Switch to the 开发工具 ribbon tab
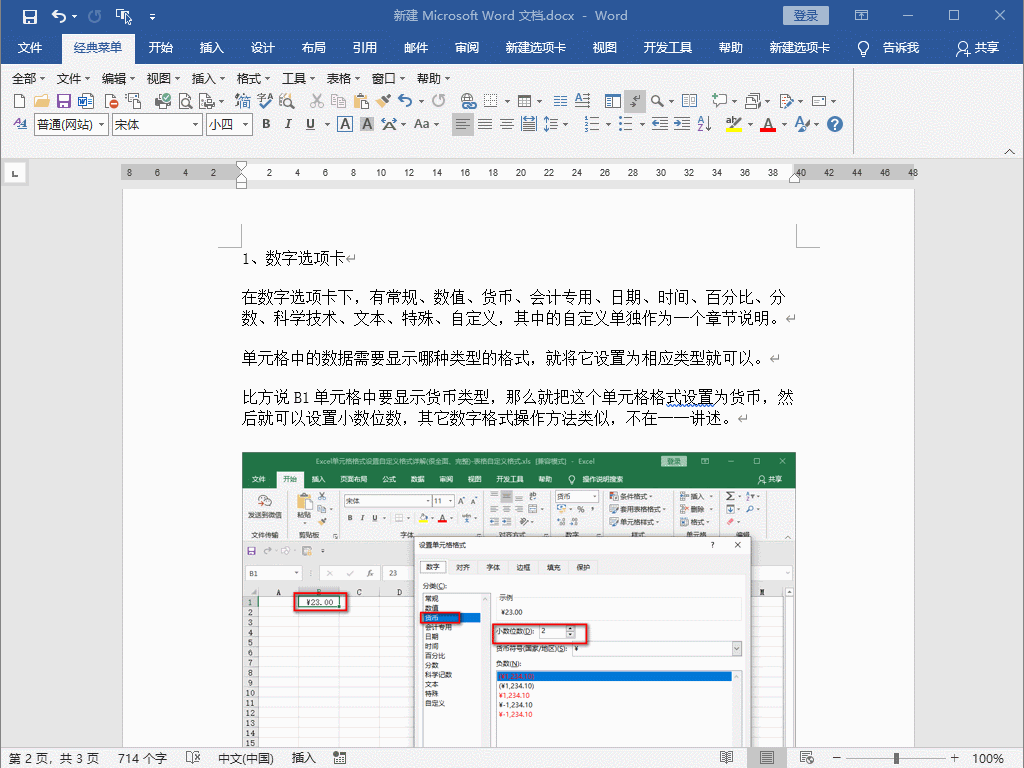 667,48
